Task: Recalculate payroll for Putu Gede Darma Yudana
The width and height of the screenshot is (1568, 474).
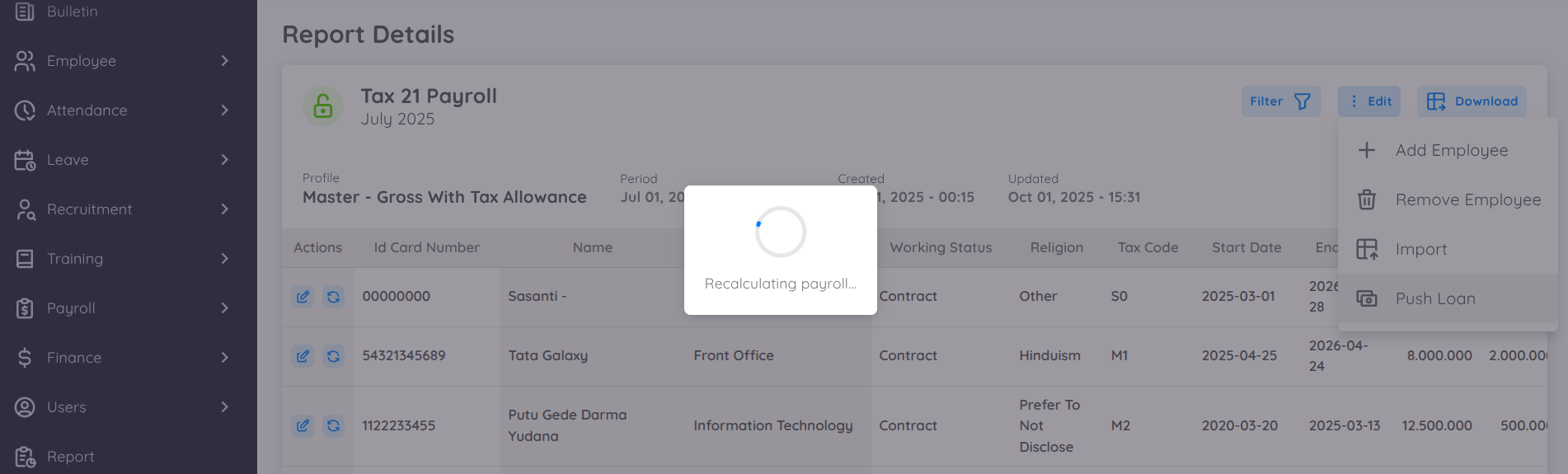Action: [333, 425]
